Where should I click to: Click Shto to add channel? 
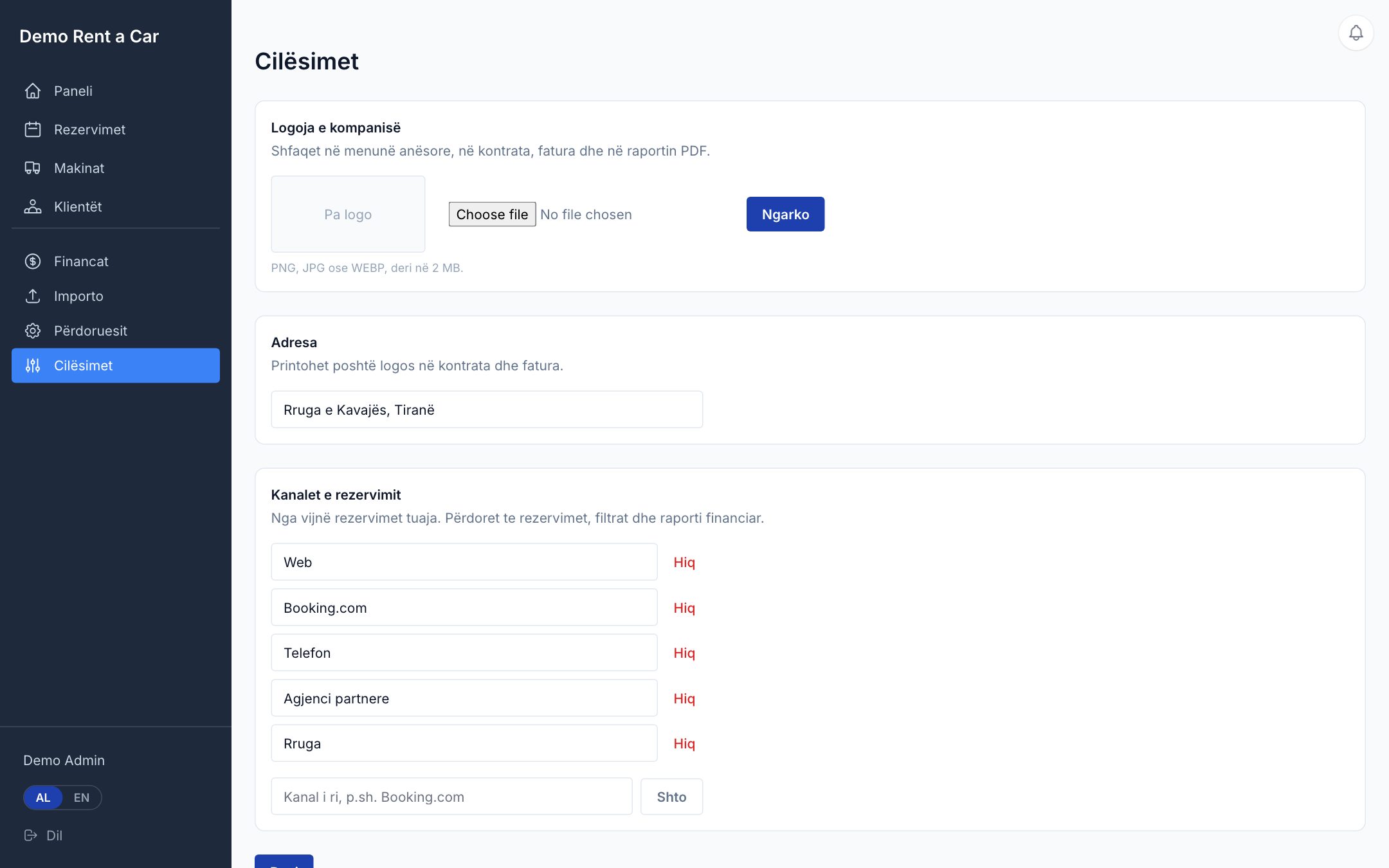click(671, 797)
